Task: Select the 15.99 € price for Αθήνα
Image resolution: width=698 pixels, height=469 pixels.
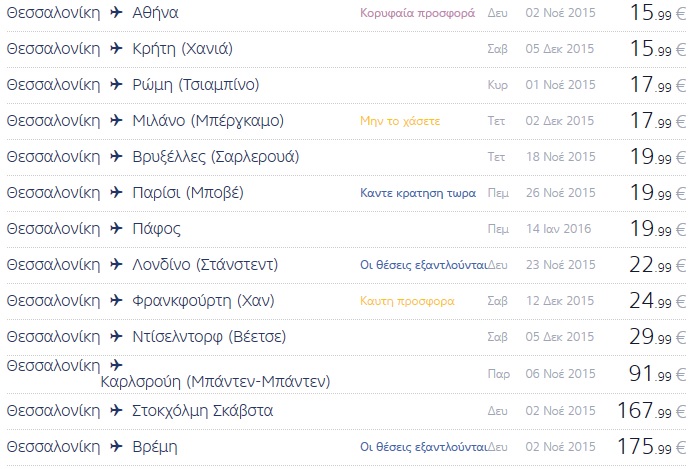Action: click(658, 13)
